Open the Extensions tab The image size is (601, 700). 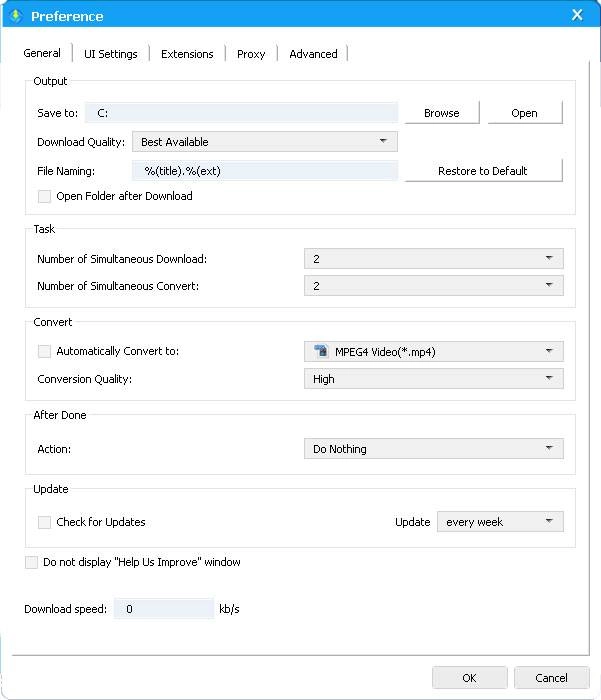187,54
